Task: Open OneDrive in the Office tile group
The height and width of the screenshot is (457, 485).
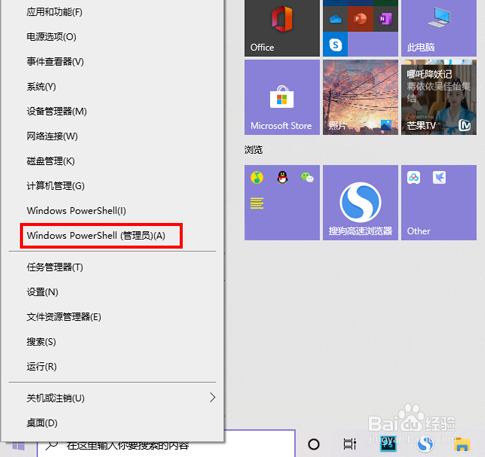Action: (335, 20)
